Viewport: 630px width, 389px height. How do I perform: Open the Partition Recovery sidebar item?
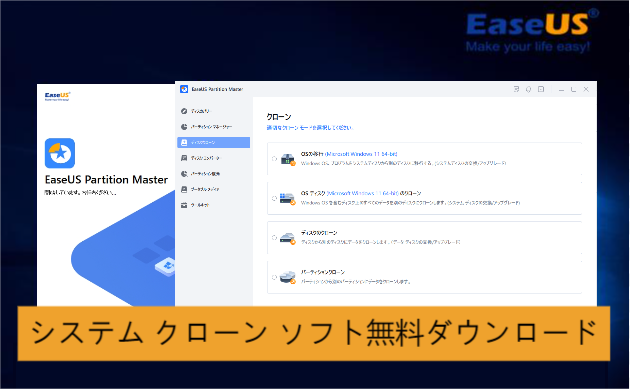coord(200,174)
